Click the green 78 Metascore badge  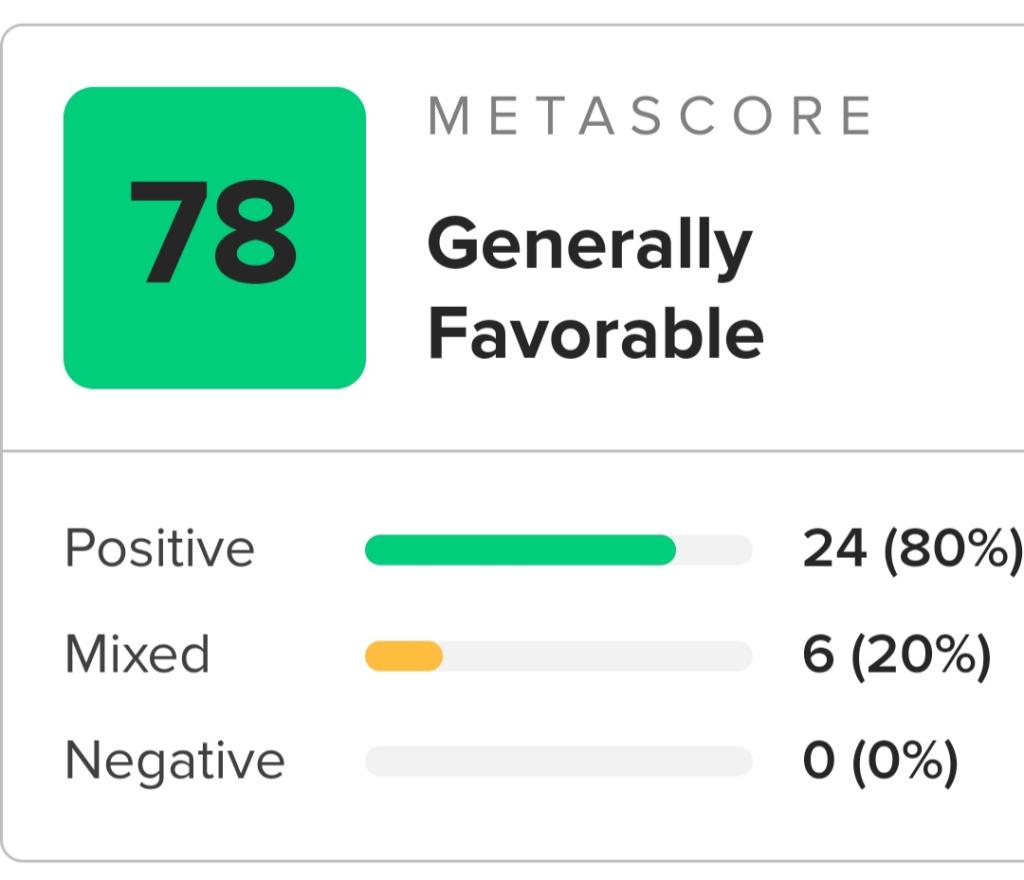tap(214, 238)
